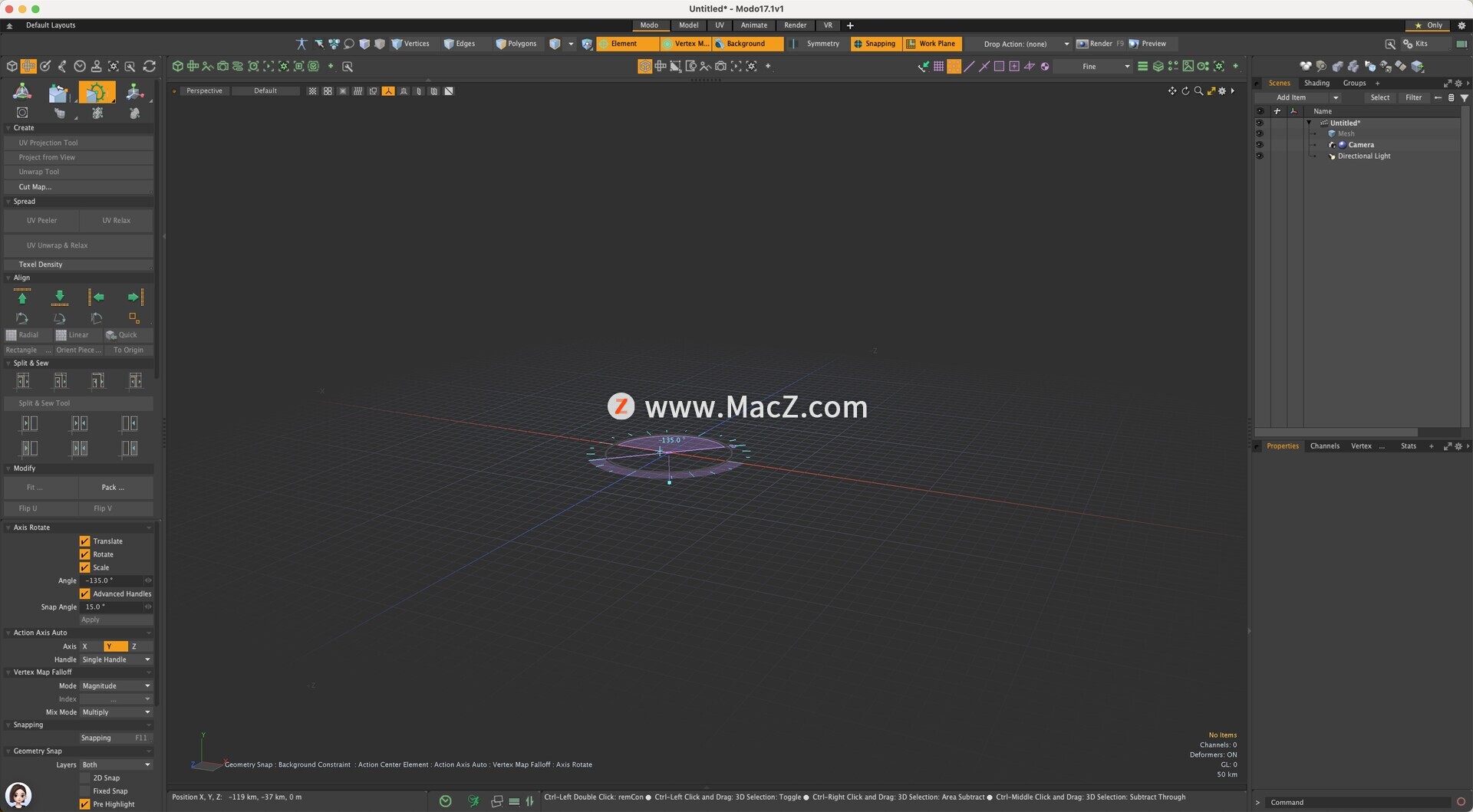Click the Angle value field slider
The width and height of the screenshot is (1473, 812).
[148, 580]
